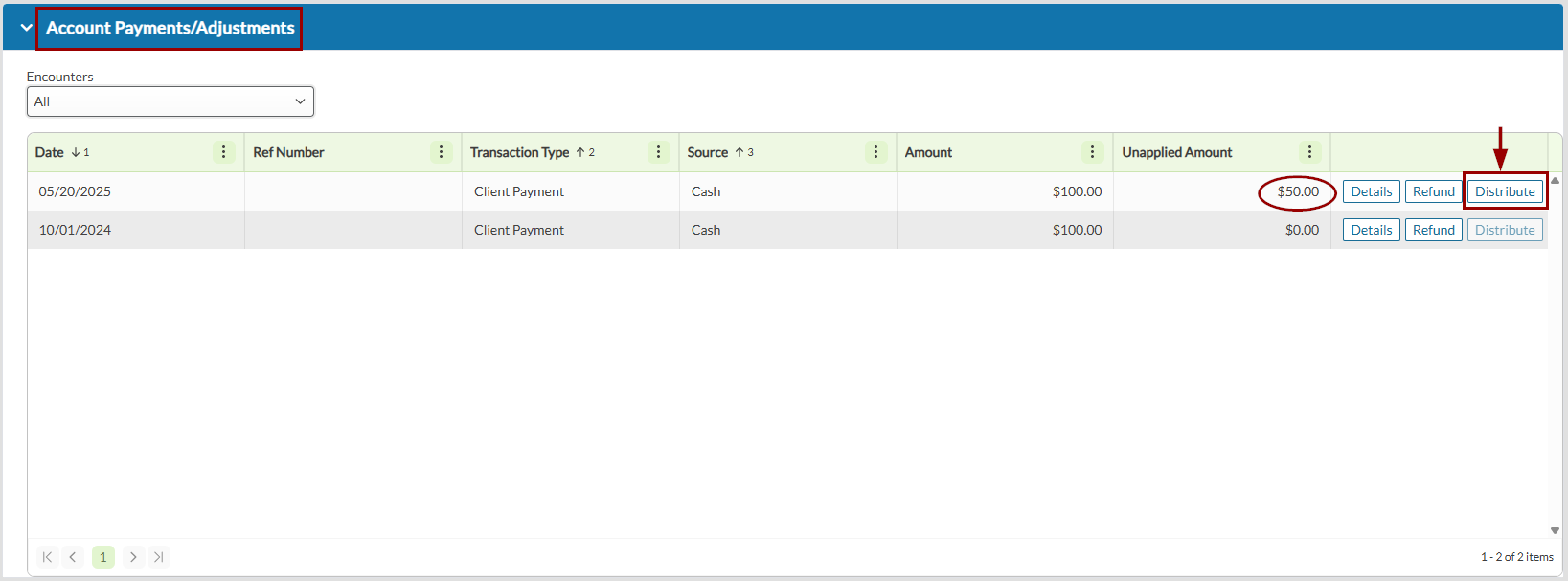The width and height of the screenshot is (1568, 581).
Task: Open the Transaction Type column options menu
Action: click(x=658, y=152)
